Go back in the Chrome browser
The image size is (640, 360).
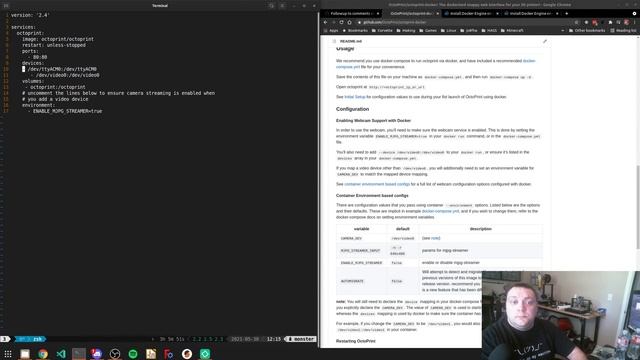click(x=325, y=22)
